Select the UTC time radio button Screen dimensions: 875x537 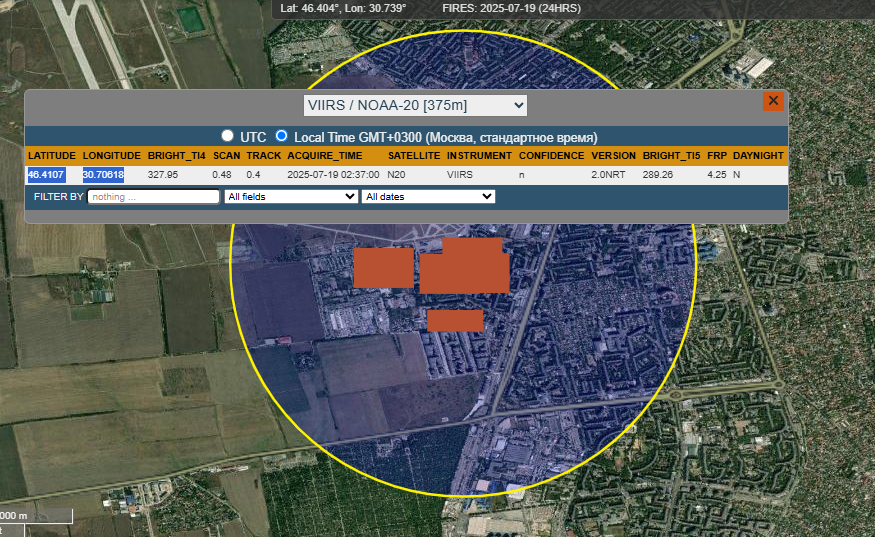[x=227, y=136]
